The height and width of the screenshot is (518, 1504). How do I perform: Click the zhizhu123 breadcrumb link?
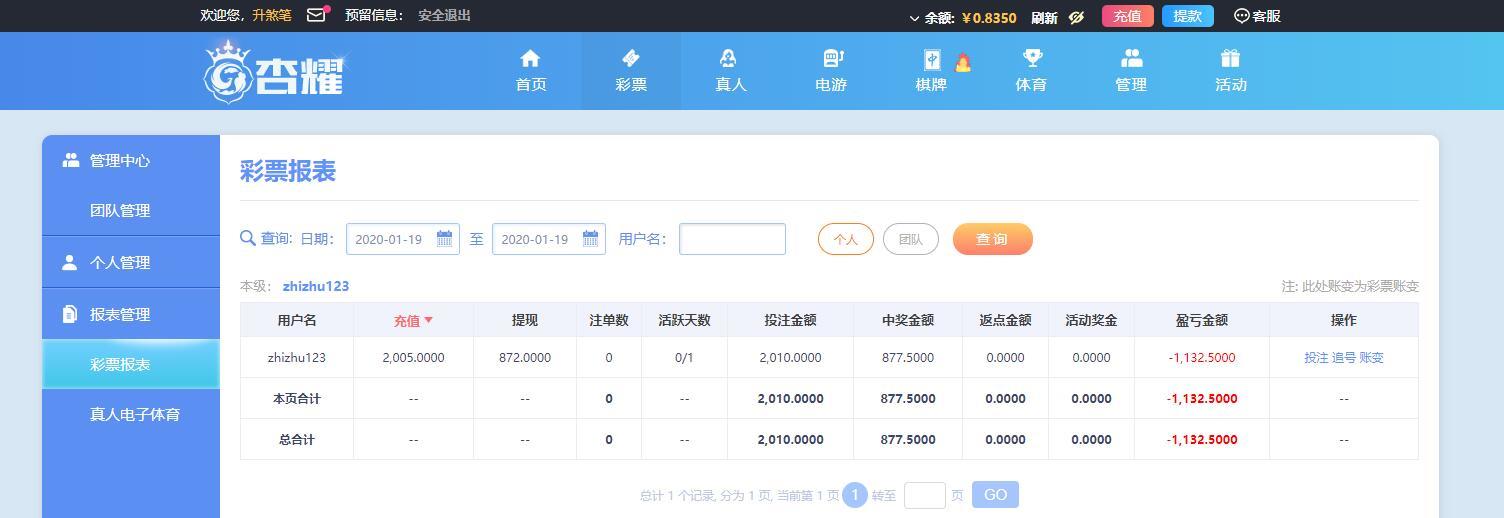click(316, 286)
